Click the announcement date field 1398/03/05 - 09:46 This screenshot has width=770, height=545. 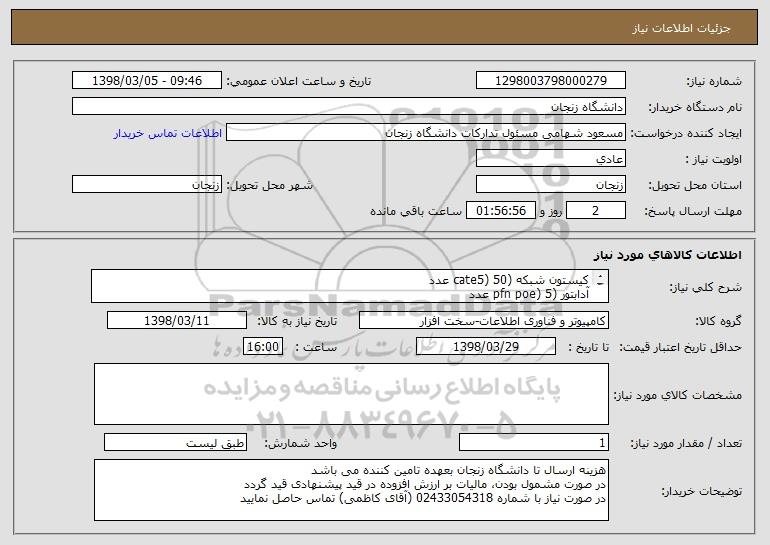[147, 81]
